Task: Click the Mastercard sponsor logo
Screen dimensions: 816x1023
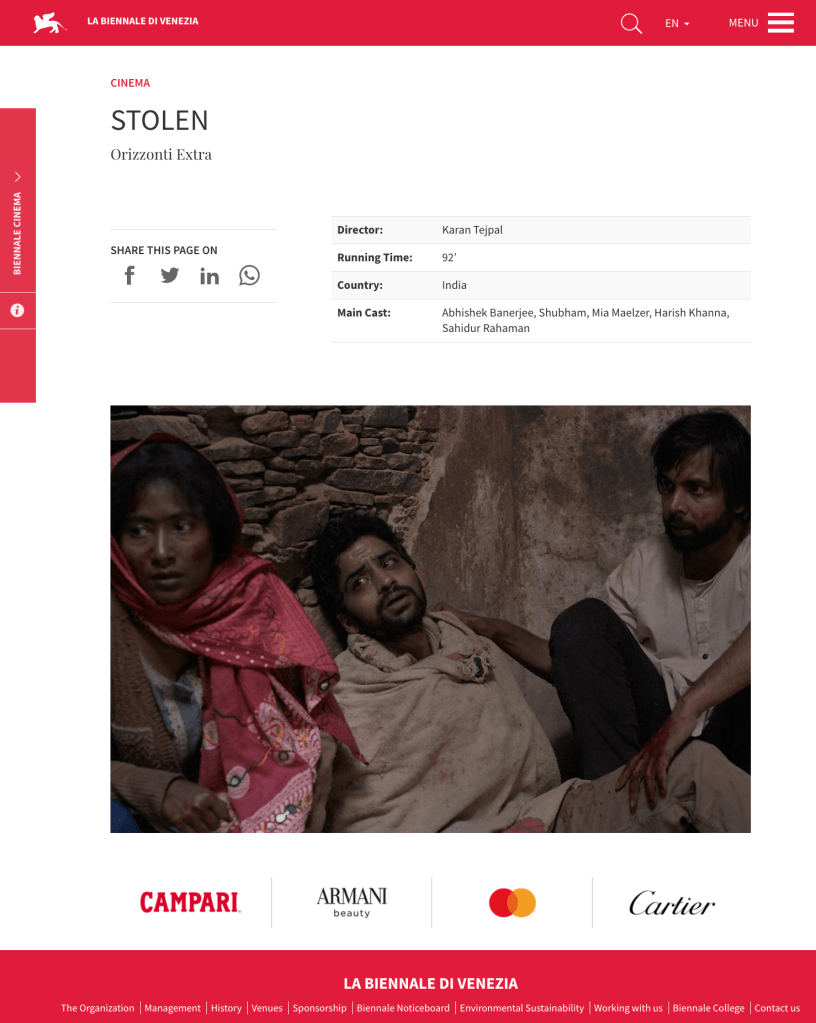Action: tap(512, 902)
